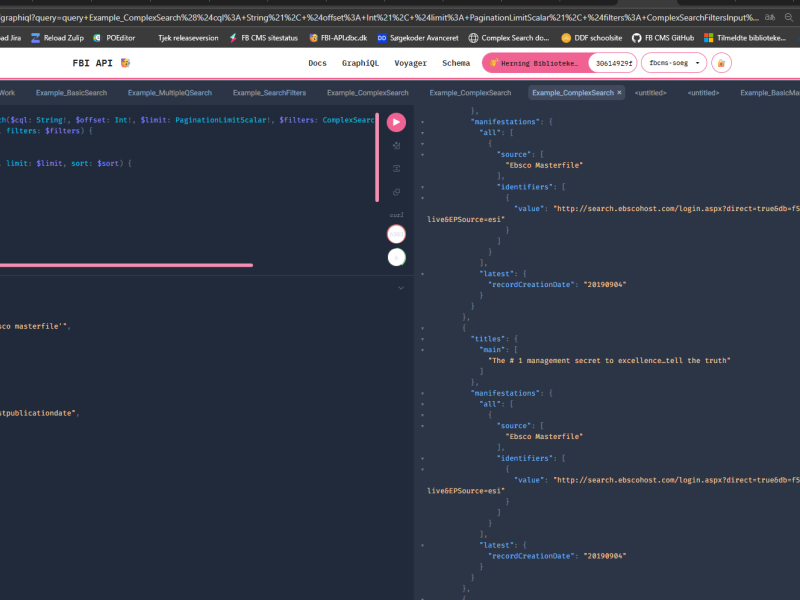
Task: Run the query with the pink play button
Action: coord(396,122)
